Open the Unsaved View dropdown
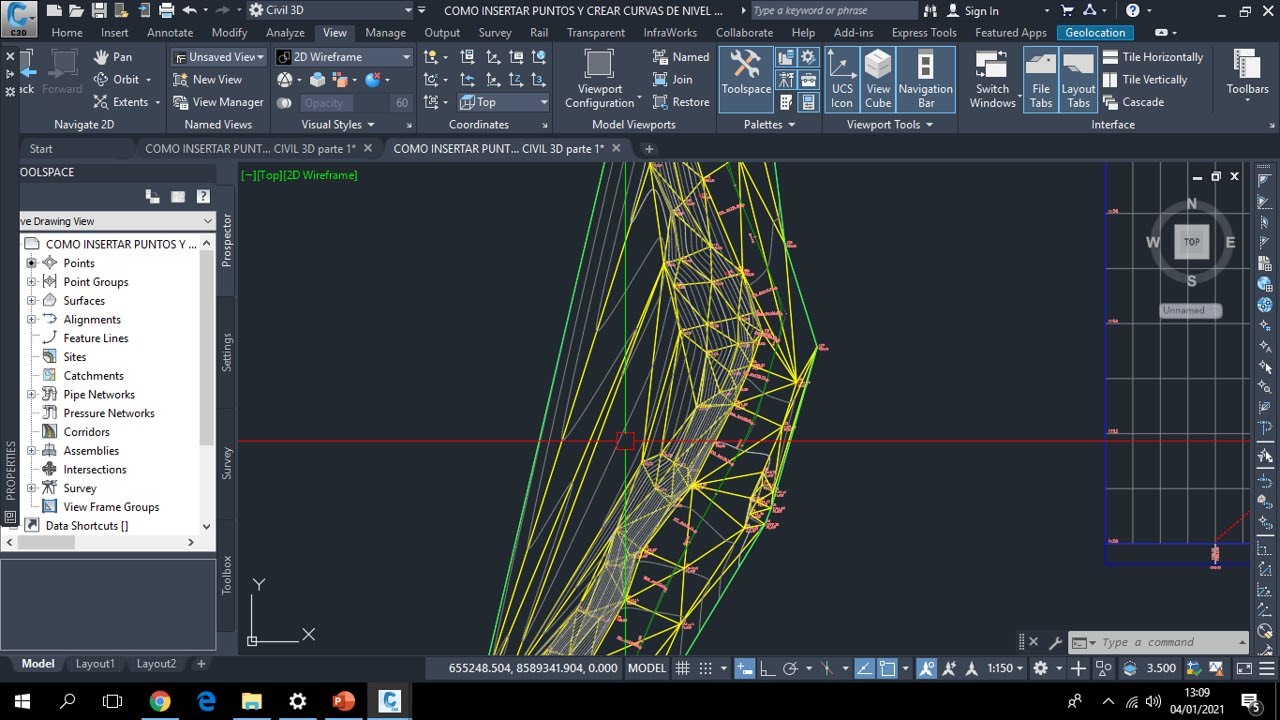This screenshot has width=1280, height=720. click(x=218, y=57)
